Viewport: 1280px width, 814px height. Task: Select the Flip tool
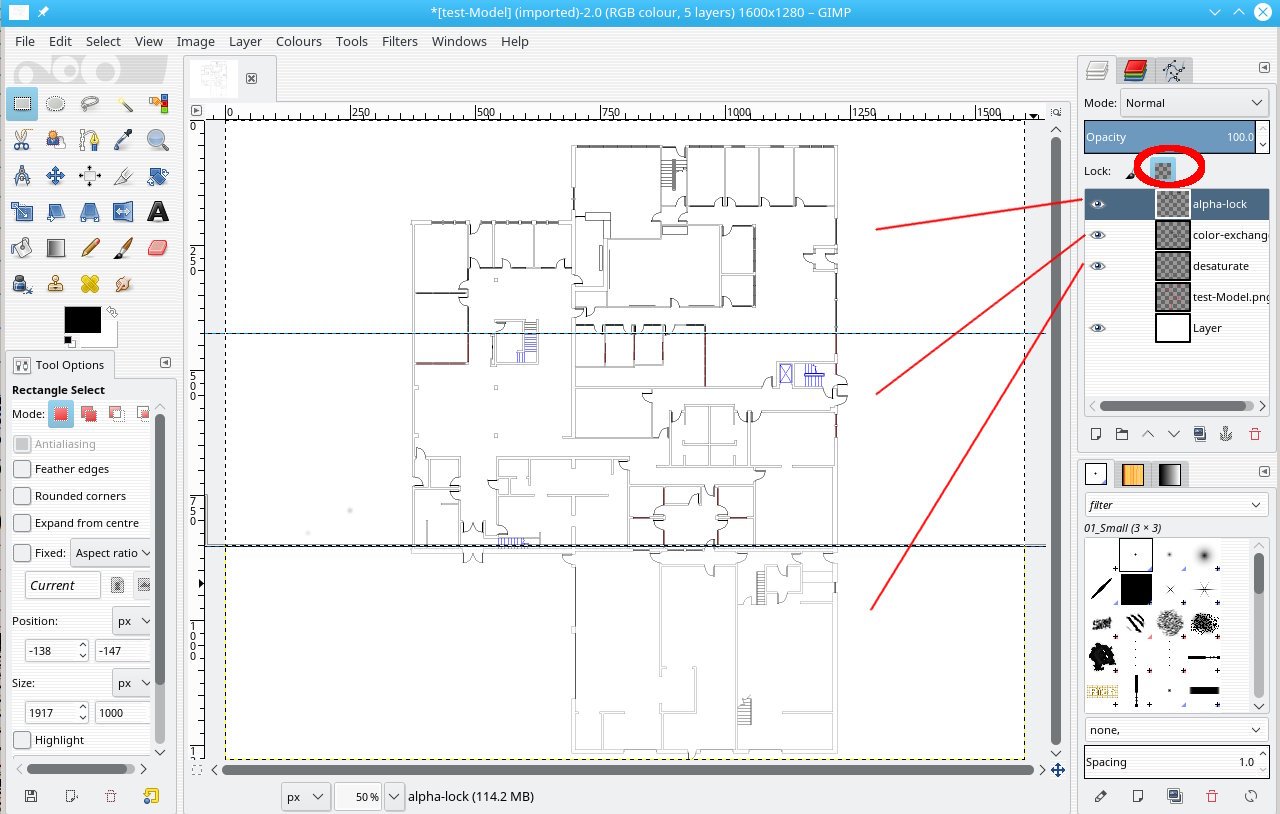[124, 212]
